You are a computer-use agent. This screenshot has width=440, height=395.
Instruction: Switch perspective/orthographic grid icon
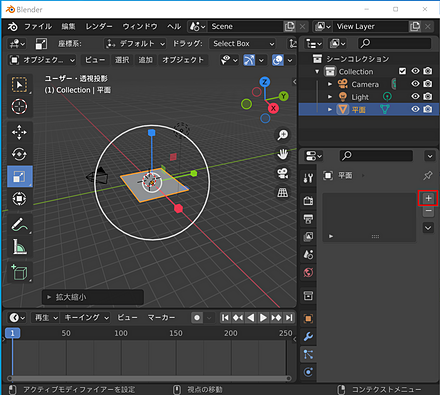tap(283, 192)
